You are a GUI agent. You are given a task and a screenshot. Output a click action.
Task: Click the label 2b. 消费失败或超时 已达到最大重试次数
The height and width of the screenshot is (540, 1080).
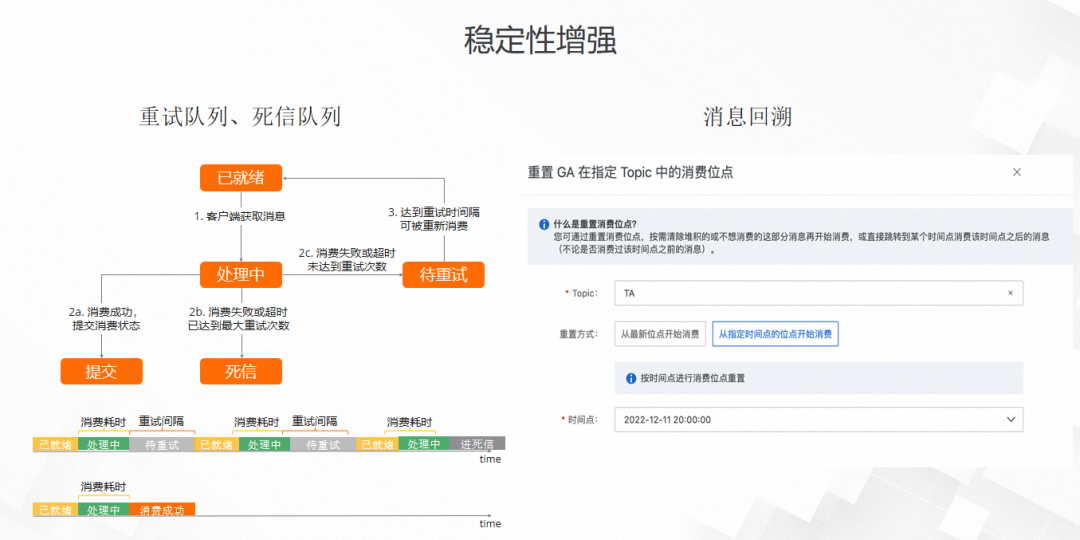[x=238, y=318]
